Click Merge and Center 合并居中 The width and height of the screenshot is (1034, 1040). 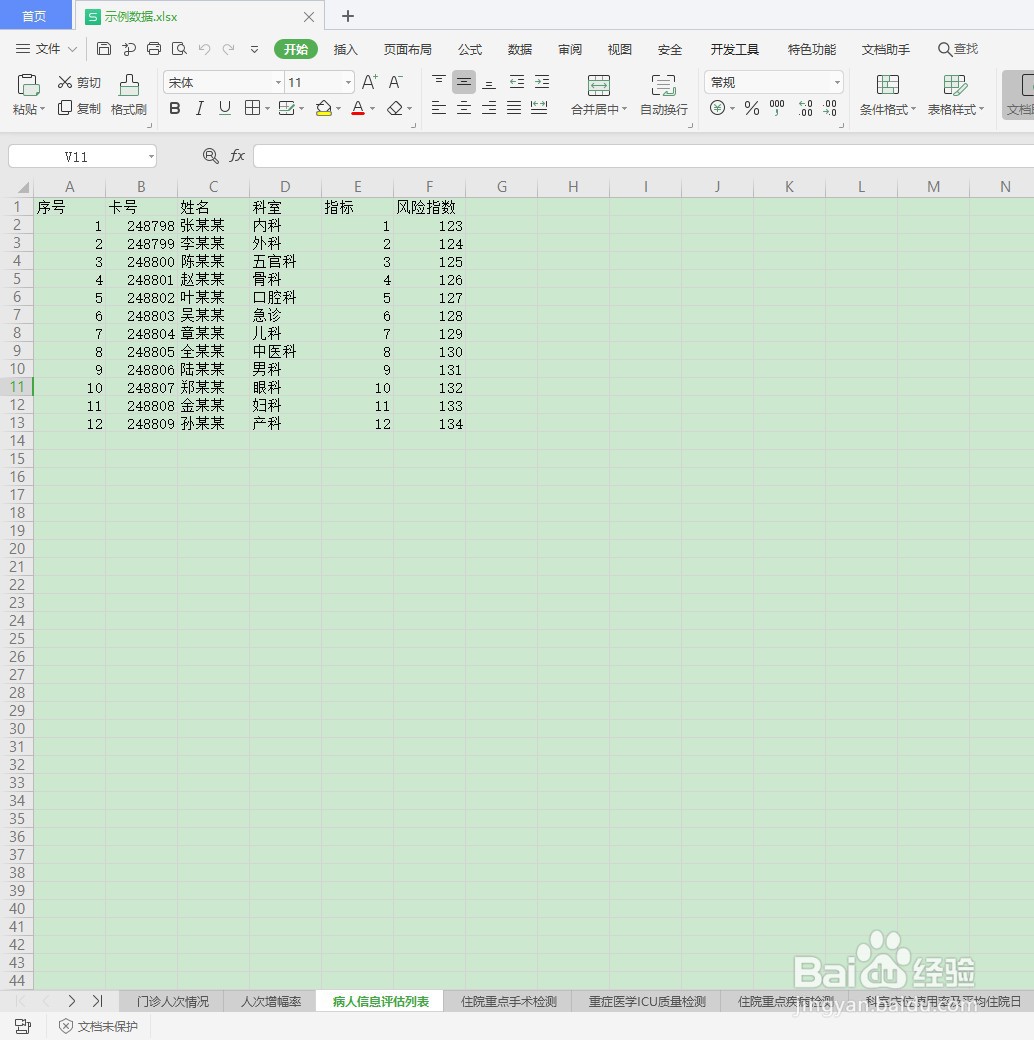coord(599,95)
